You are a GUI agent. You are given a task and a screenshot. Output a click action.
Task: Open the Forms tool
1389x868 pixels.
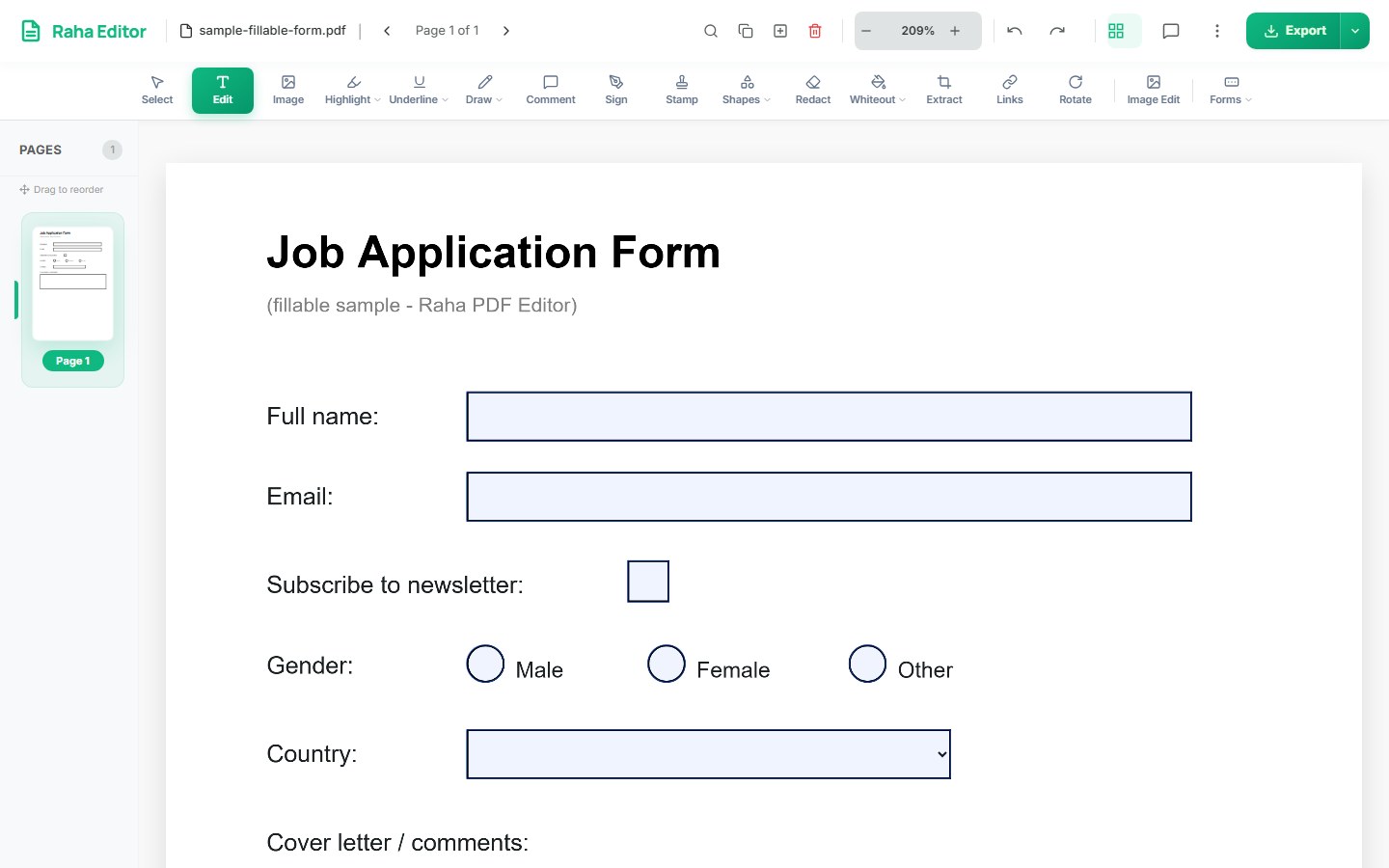tap(1226, 91)
